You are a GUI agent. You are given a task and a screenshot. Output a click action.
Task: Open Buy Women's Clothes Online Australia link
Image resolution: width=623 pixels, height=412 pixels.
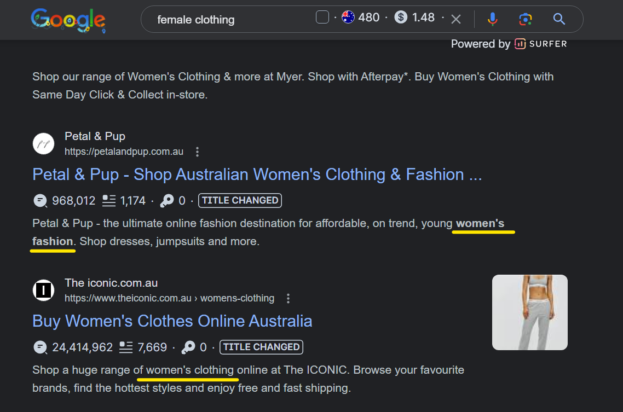[172, 321]
